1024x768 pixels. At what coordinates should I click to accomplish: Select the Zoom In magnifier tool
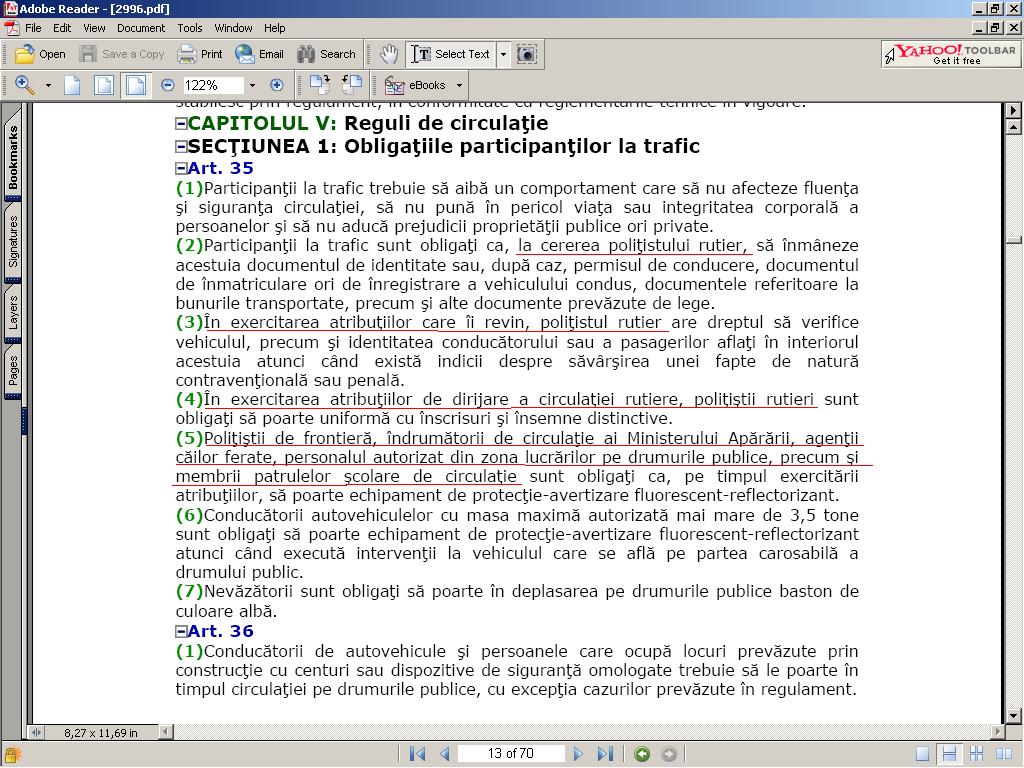tap(24, 85)
